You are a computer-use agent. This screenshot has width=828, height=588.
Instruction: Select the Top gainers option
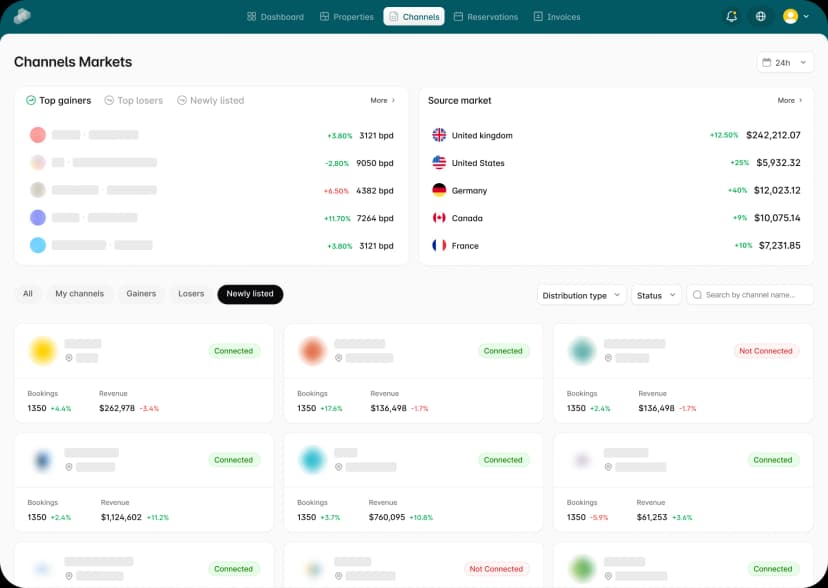(58, 100)
